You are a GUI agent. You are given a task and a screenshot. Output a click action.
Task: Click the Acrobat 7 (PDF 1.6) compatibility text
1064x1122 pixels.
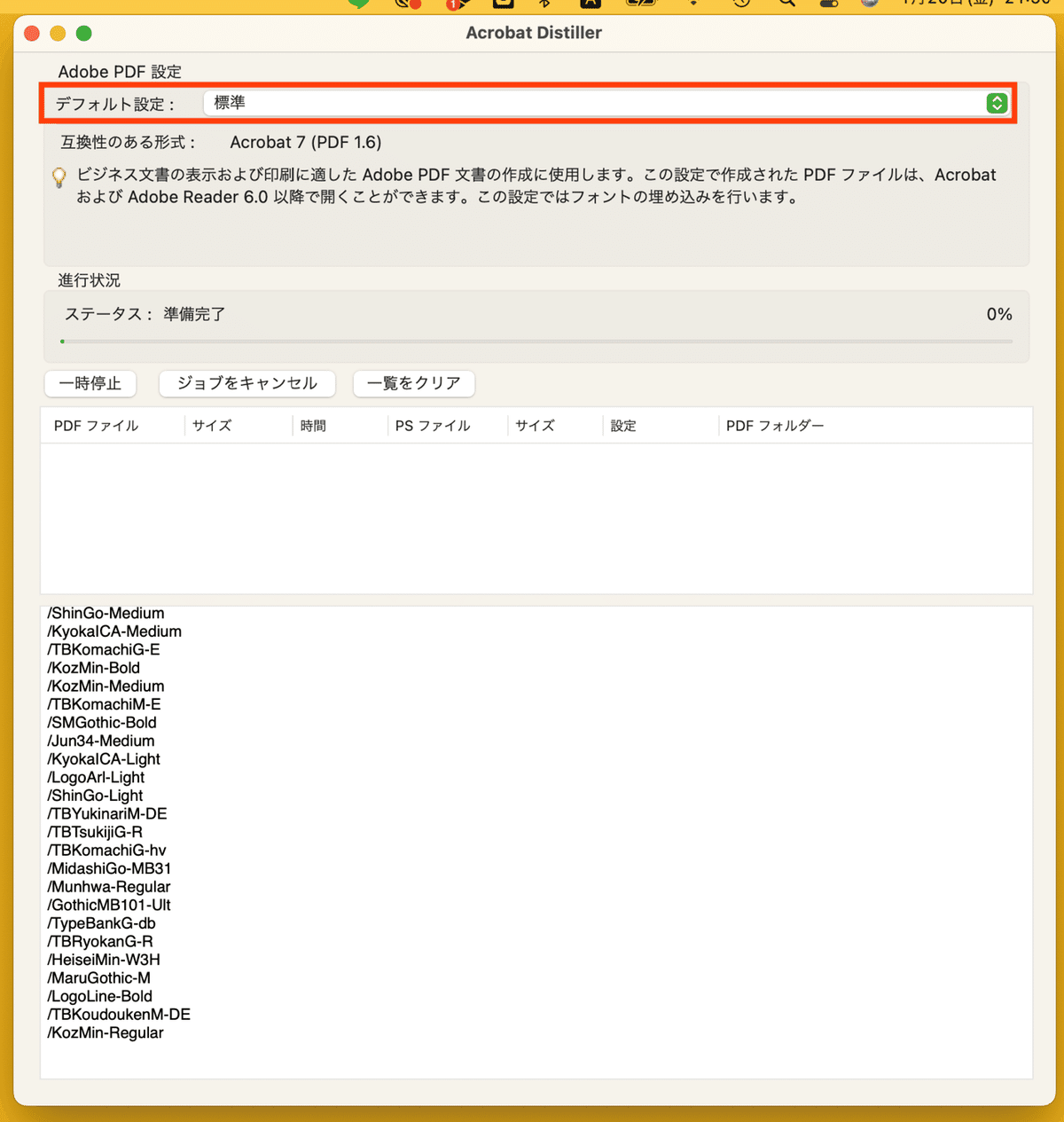(x=306, y=142)
